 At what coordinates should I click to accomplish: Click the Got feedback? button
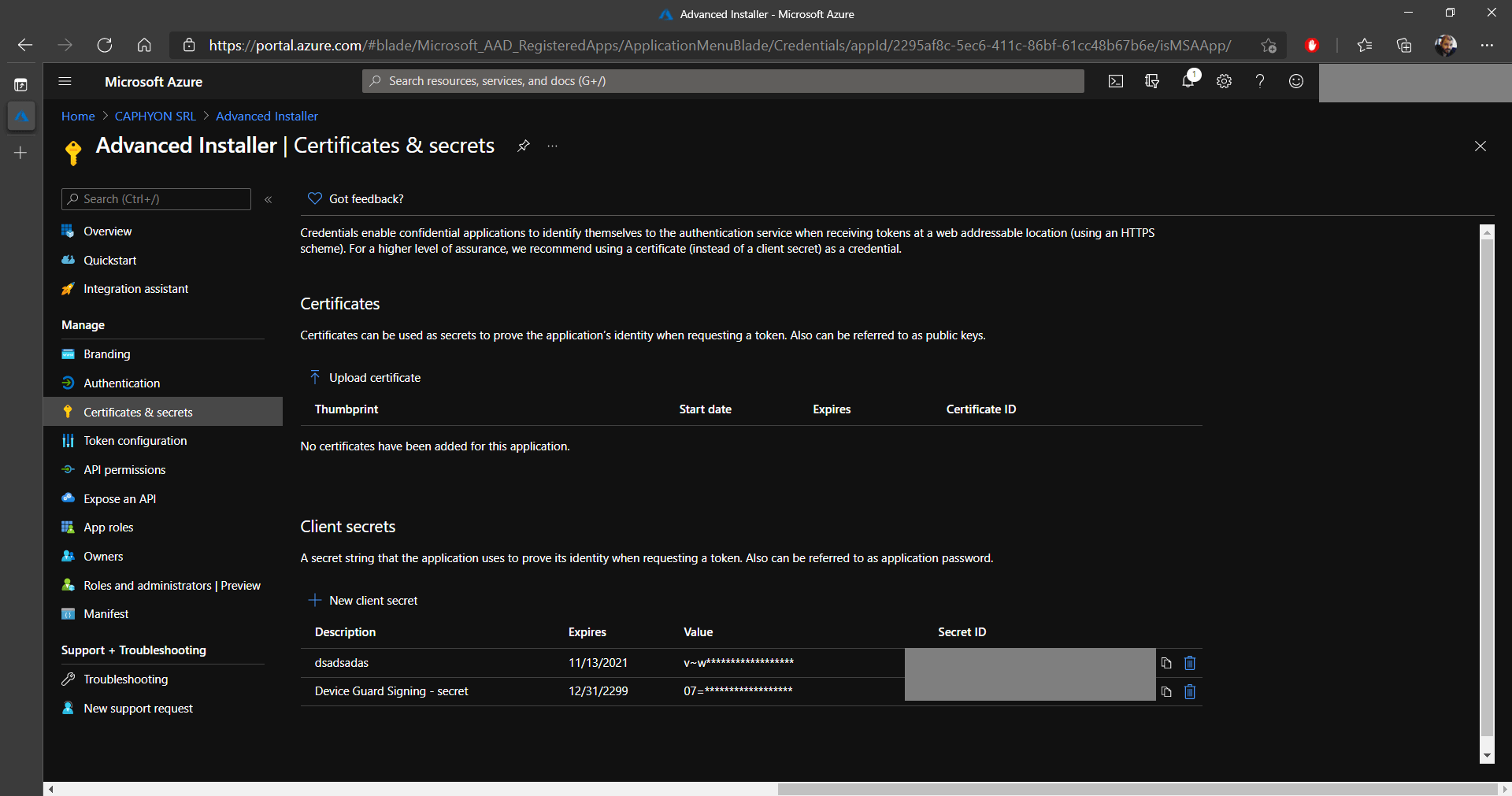pos(355,199)
